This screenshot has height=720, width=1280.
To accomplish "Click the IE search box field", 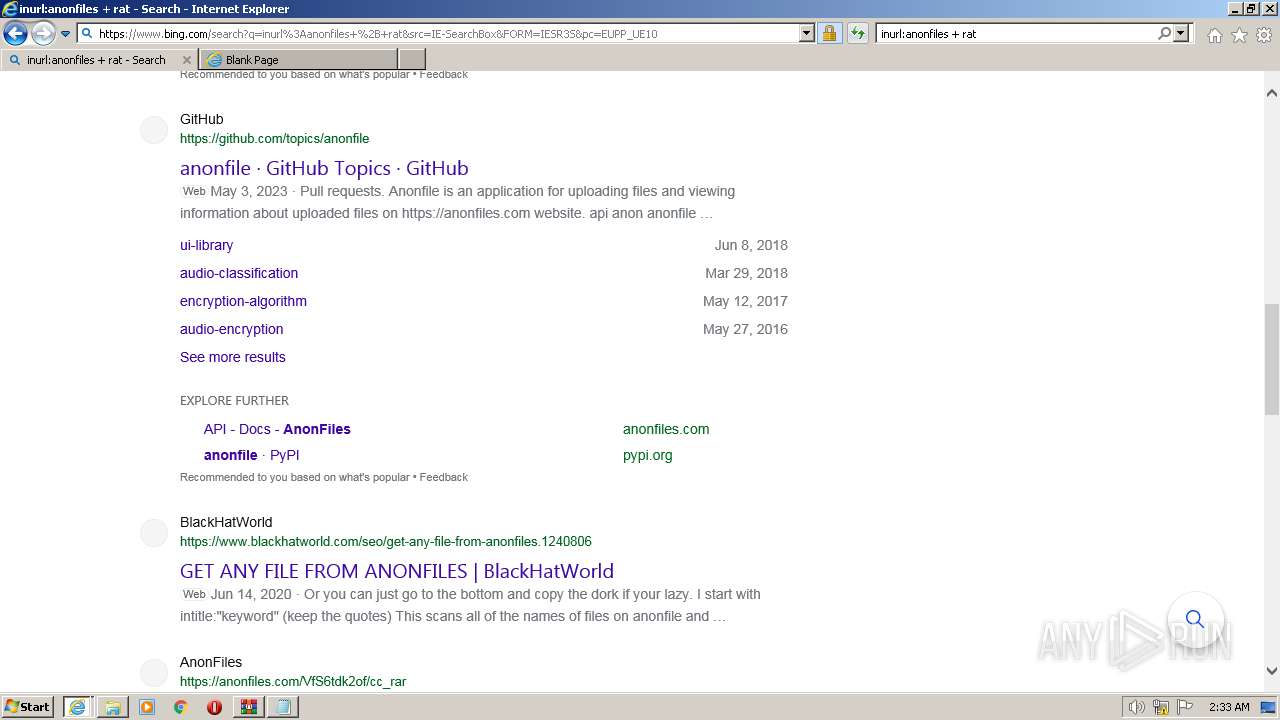I will click(x=1015, y=33).
